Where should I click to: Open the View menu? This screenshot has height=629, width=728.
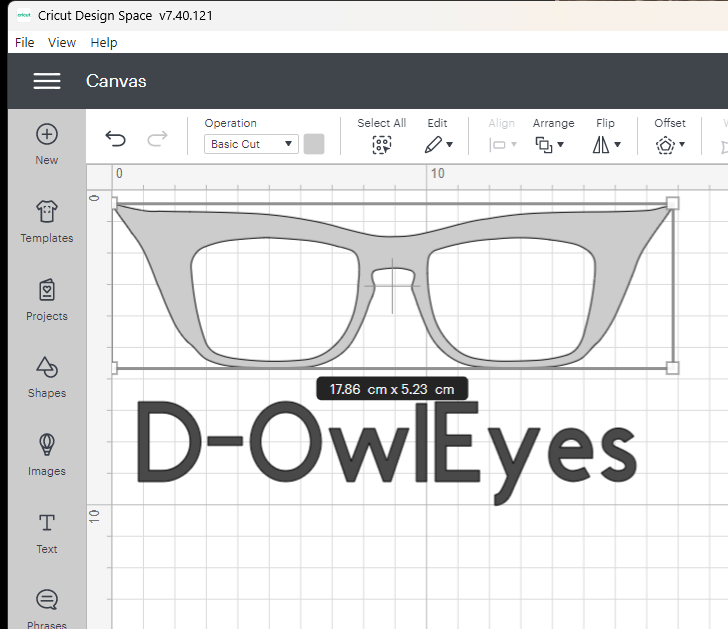click(62, 42)
